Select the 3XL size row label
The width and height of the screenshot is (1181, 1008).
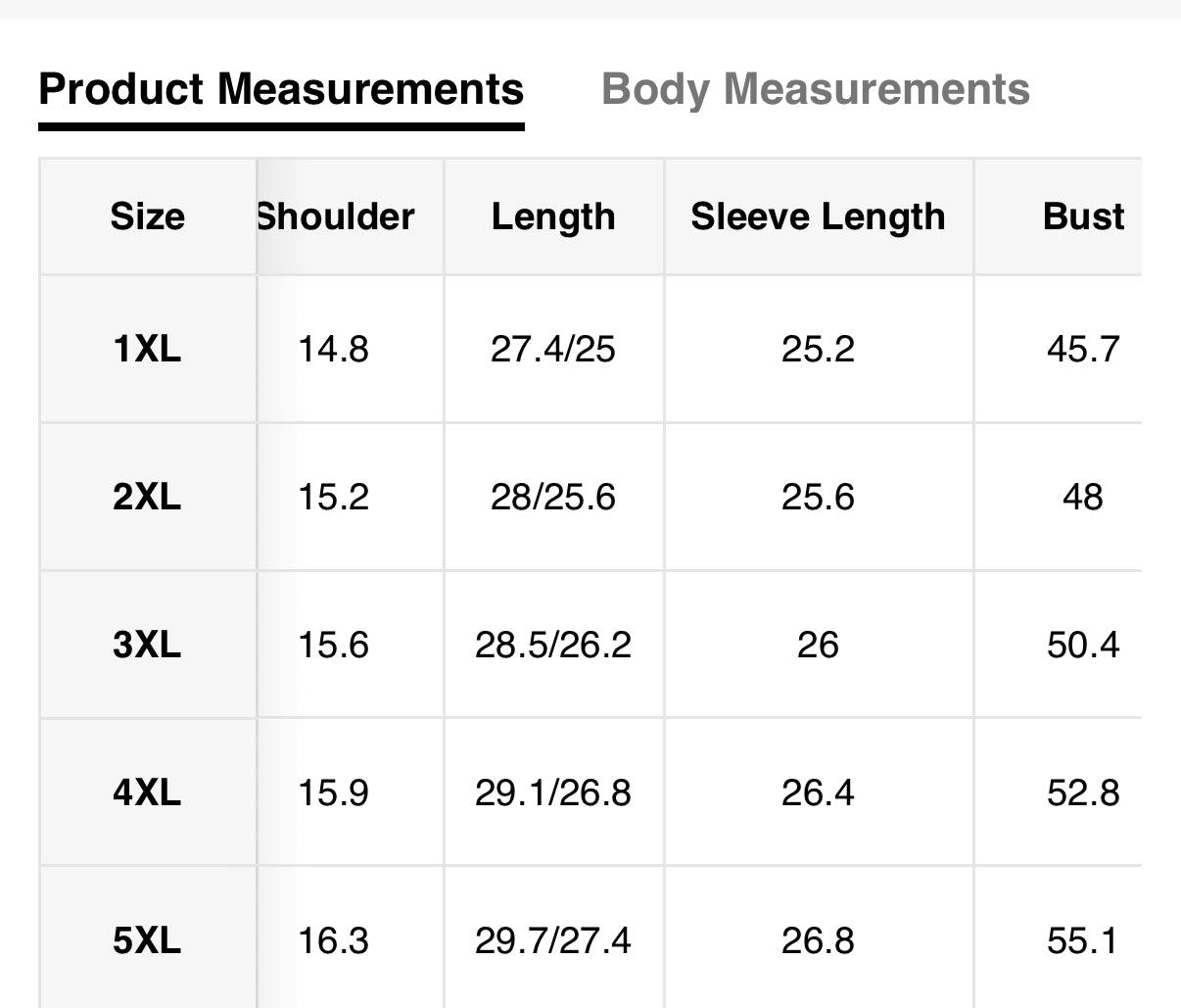pyautogui.click(x=147, y=645)
